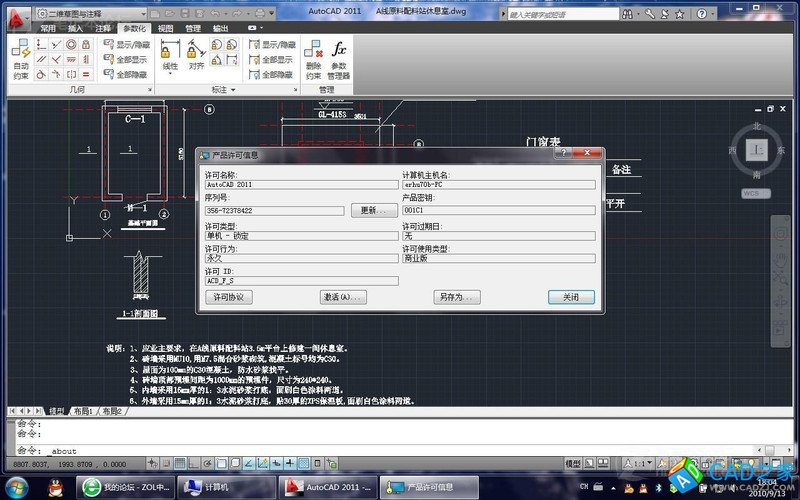This screenshot has width=800, height=500.
Task: Click the print icon in quick access toolbar
Action: click(x=260, y=13)
